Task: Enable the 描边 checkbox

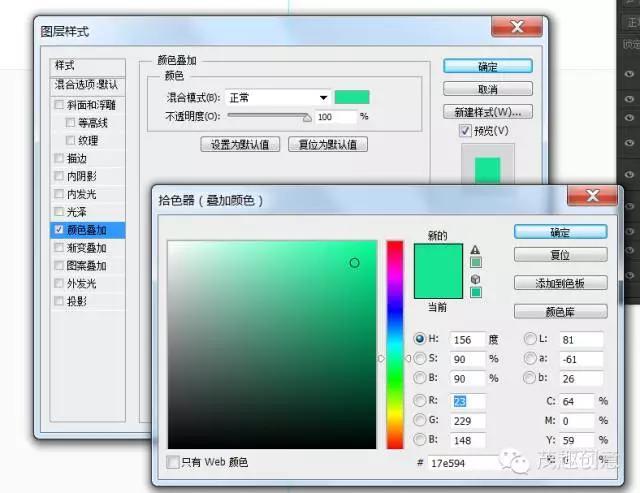Action: tap(59, 158)
